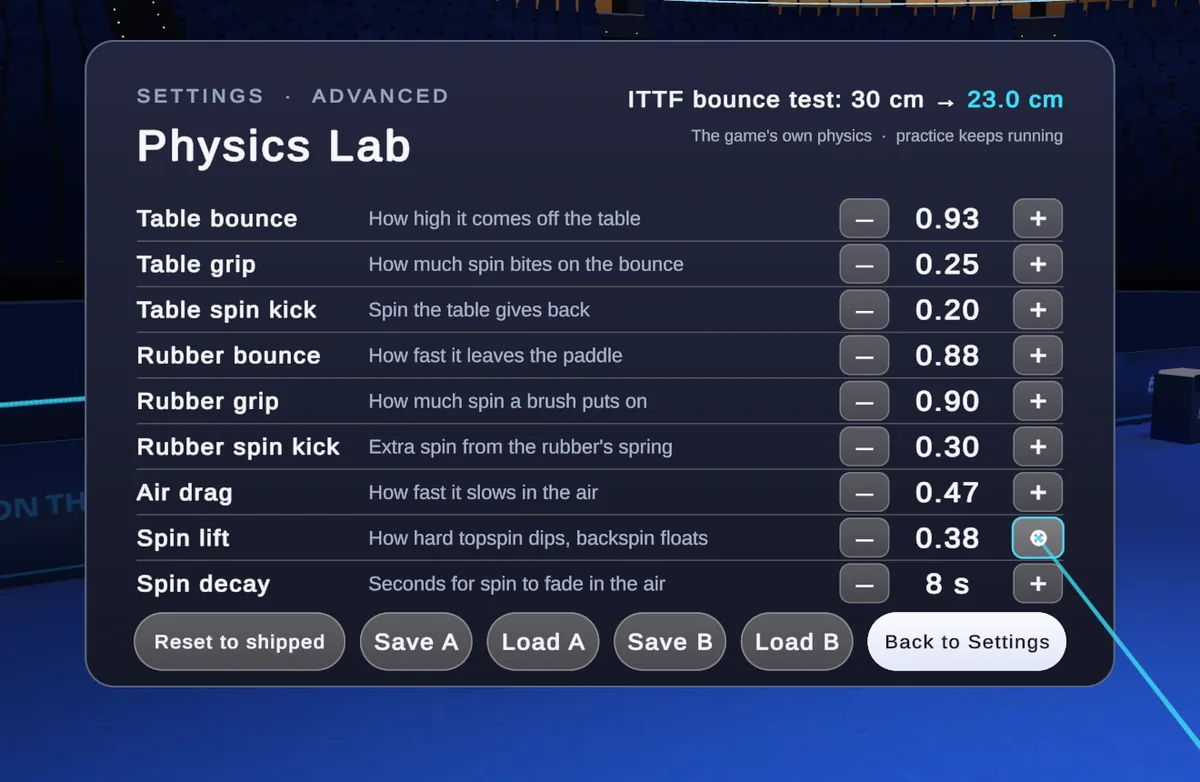This screenshot has height=782, width=1200.
Task: Click the Rubber spin kick label
Action: pyautogui.click(x=238, y=447)
